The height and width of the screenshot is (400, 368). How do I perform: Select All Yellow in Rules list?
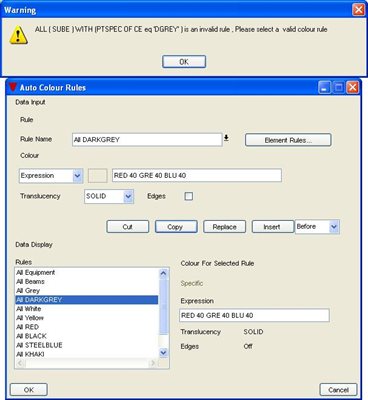coord(87,318)
